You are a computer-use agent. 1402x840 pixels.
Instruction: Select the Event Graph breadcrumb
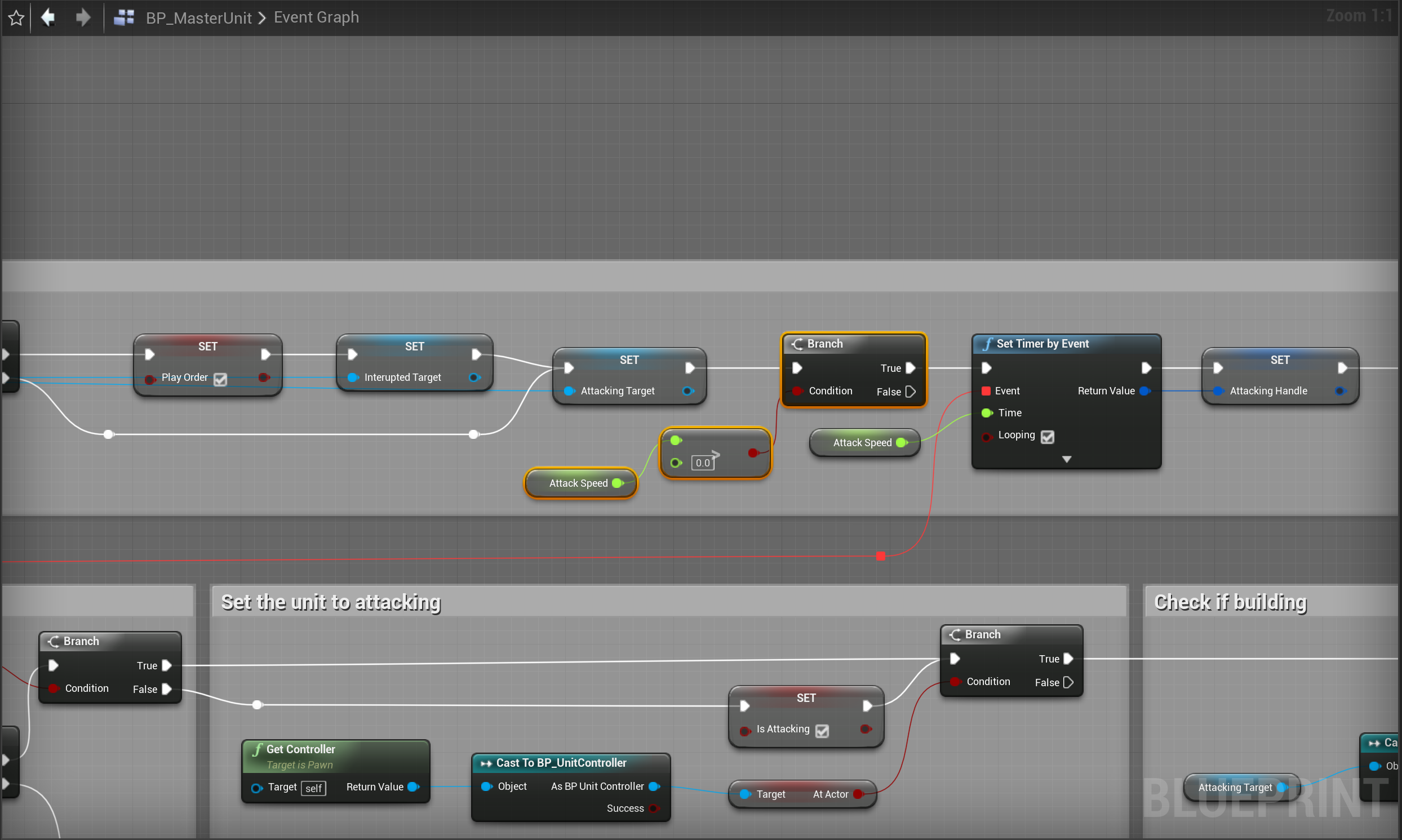tap(316, 17)
